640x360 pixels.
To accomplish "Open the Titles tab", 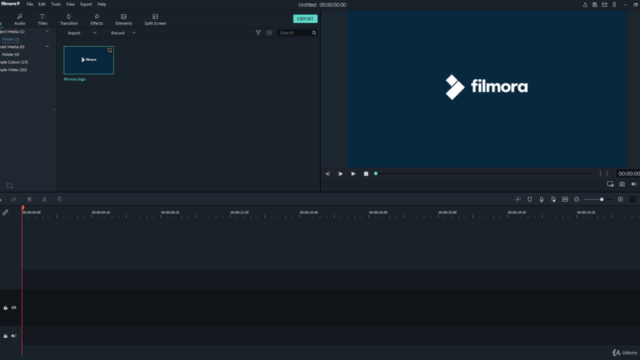I will (42, 19).
